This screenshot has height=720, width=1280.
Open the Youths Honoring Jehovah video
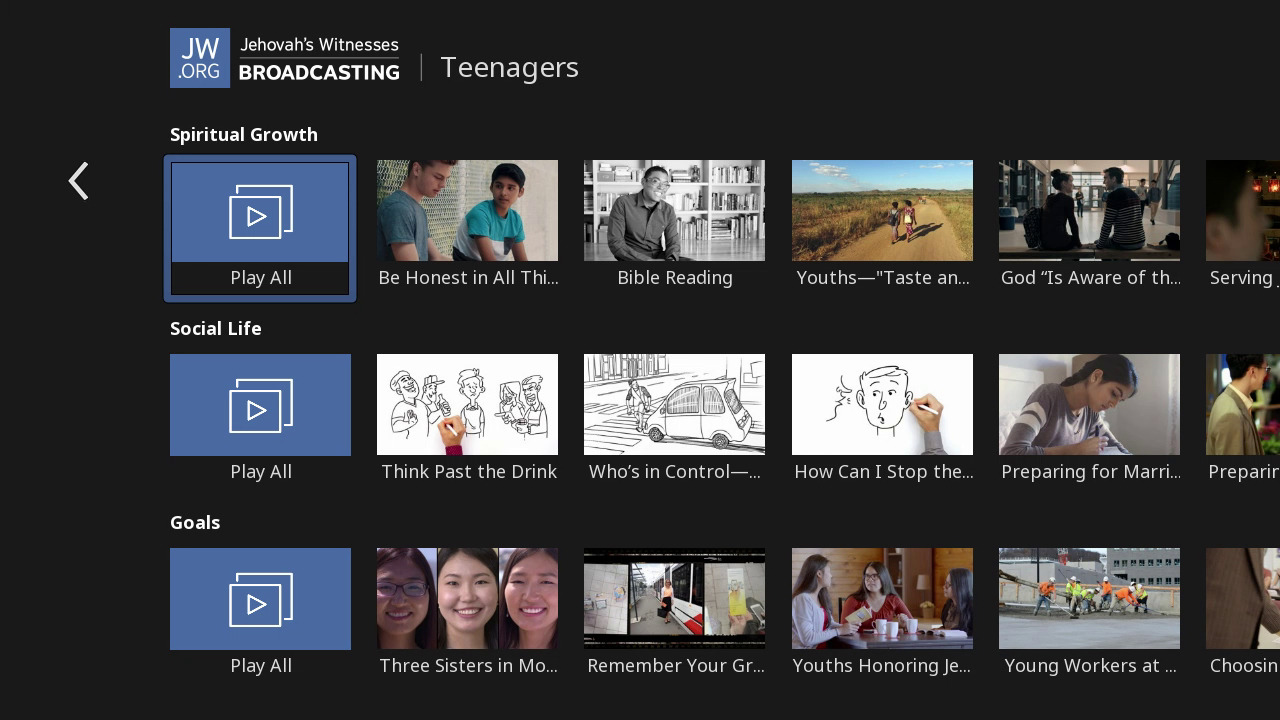click(882, 599)
